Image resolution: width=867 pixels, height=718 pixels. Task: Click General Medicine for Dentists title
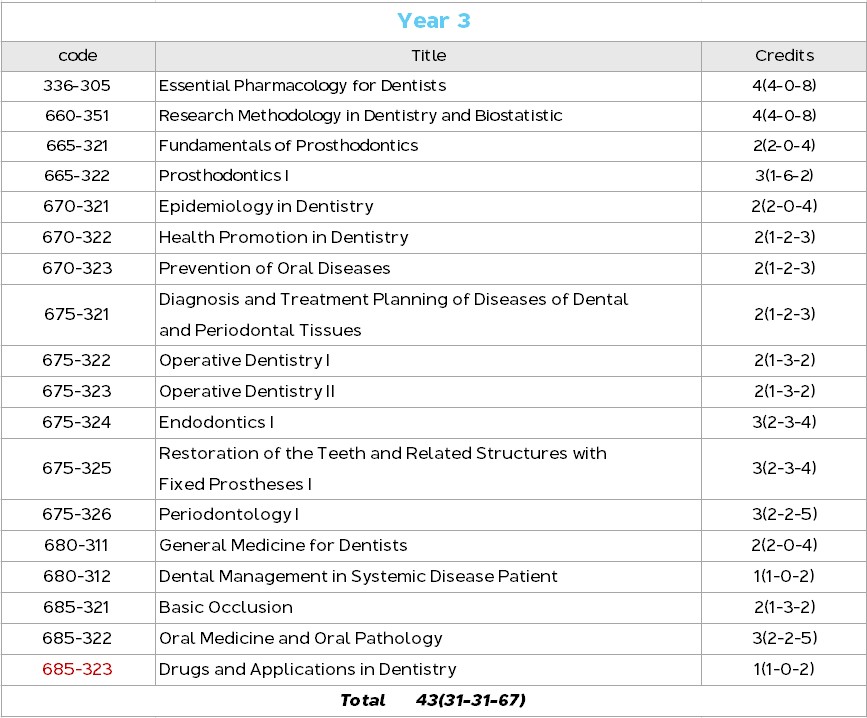coord(283,546)
